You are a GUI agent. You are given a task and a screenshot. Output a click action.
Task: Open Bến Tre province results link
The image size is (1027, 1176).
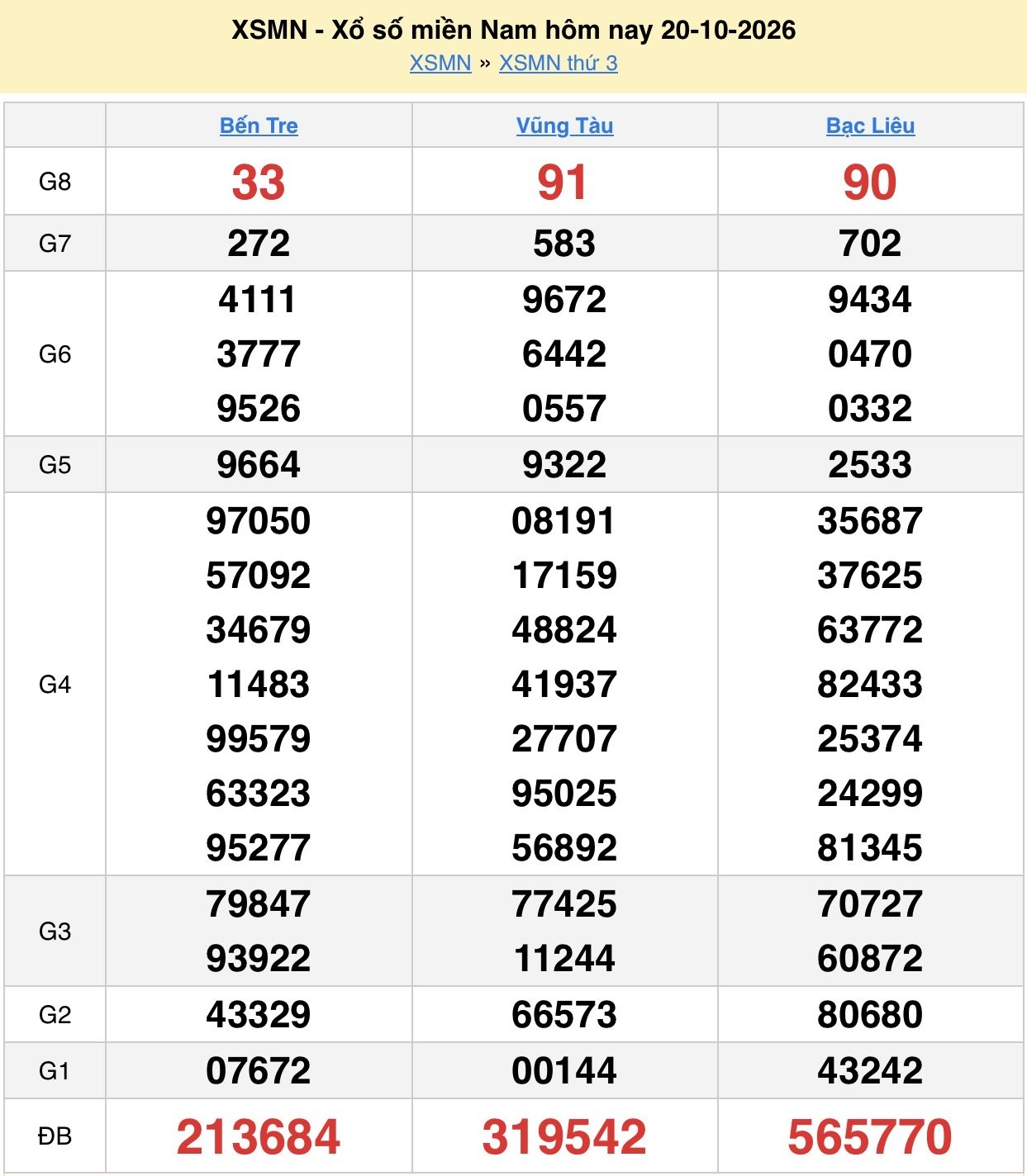click(259, 126)
